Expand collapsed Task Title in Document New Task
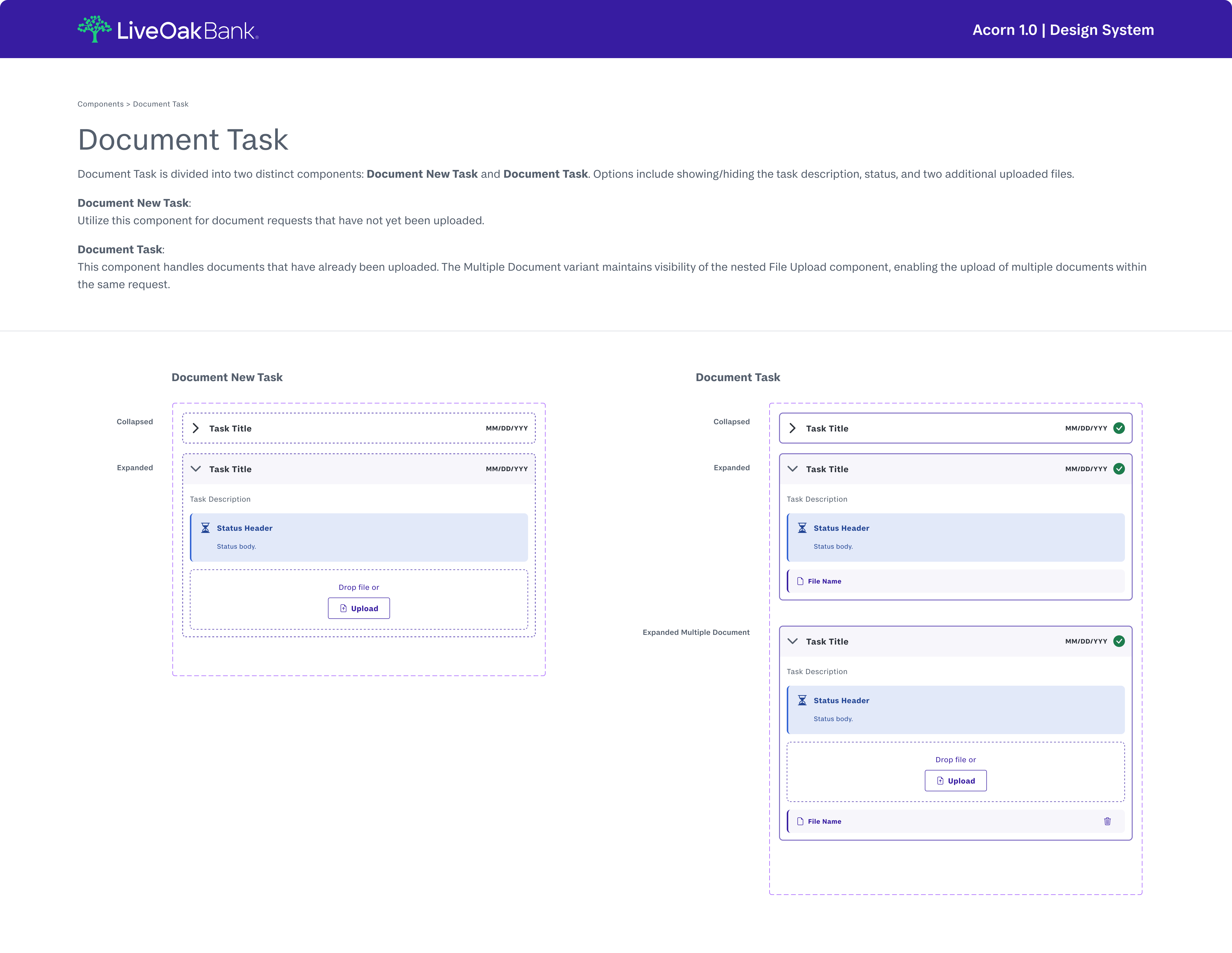This screenshot has height=953, width=1232. 196,428
